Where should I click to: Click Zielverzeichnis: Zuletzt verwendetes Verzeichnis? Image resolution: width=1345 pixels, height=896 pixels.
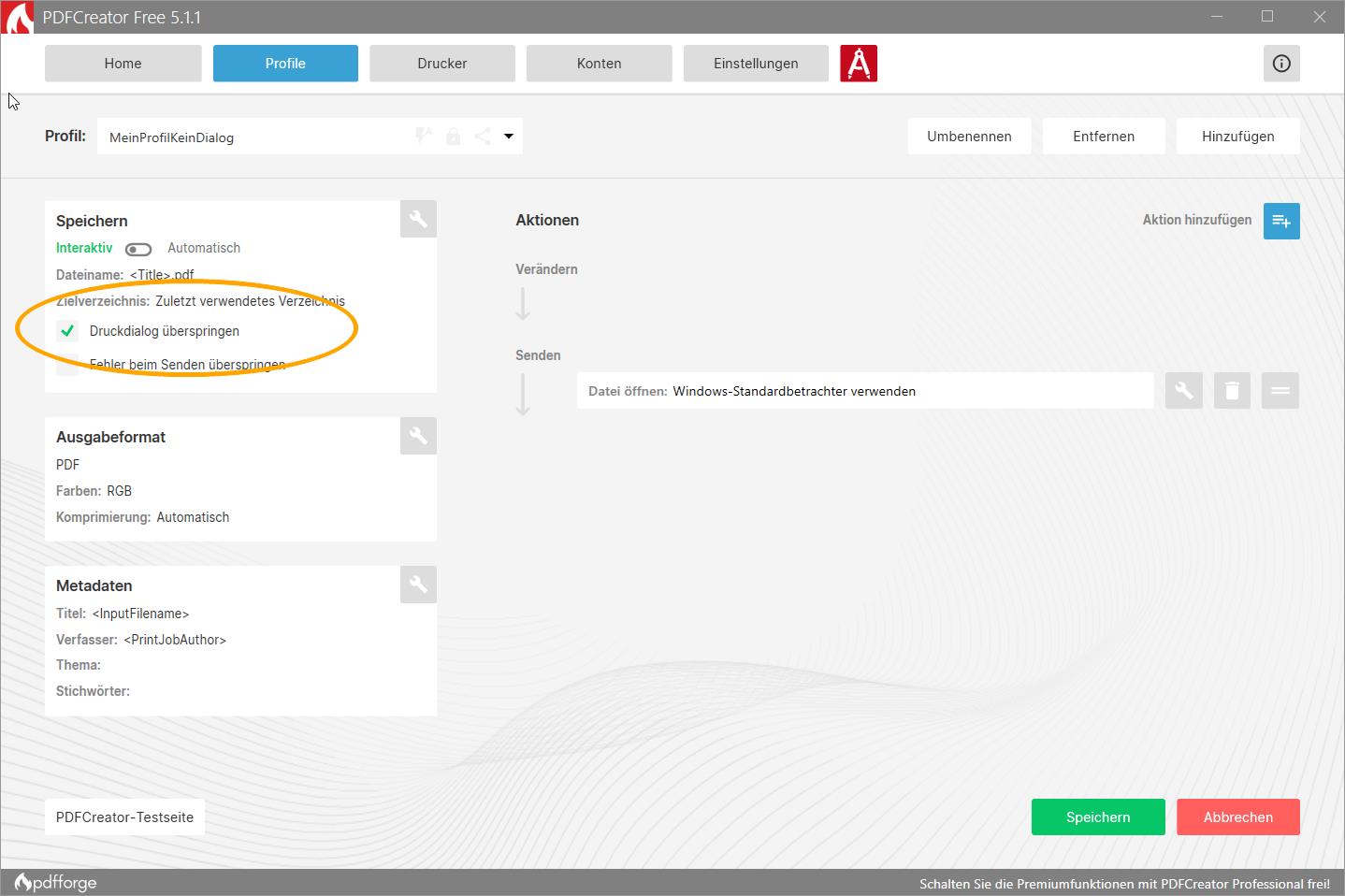point(200,301)
